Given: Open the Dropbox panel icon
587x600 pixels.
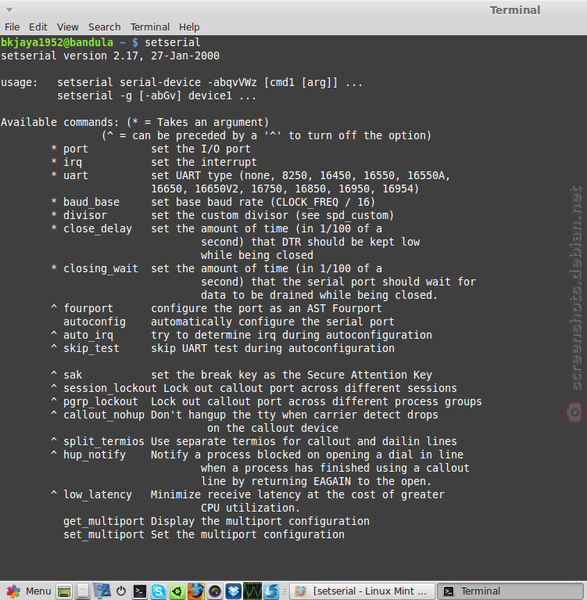Looking at the screenshot, I should [x=233, y=592].
